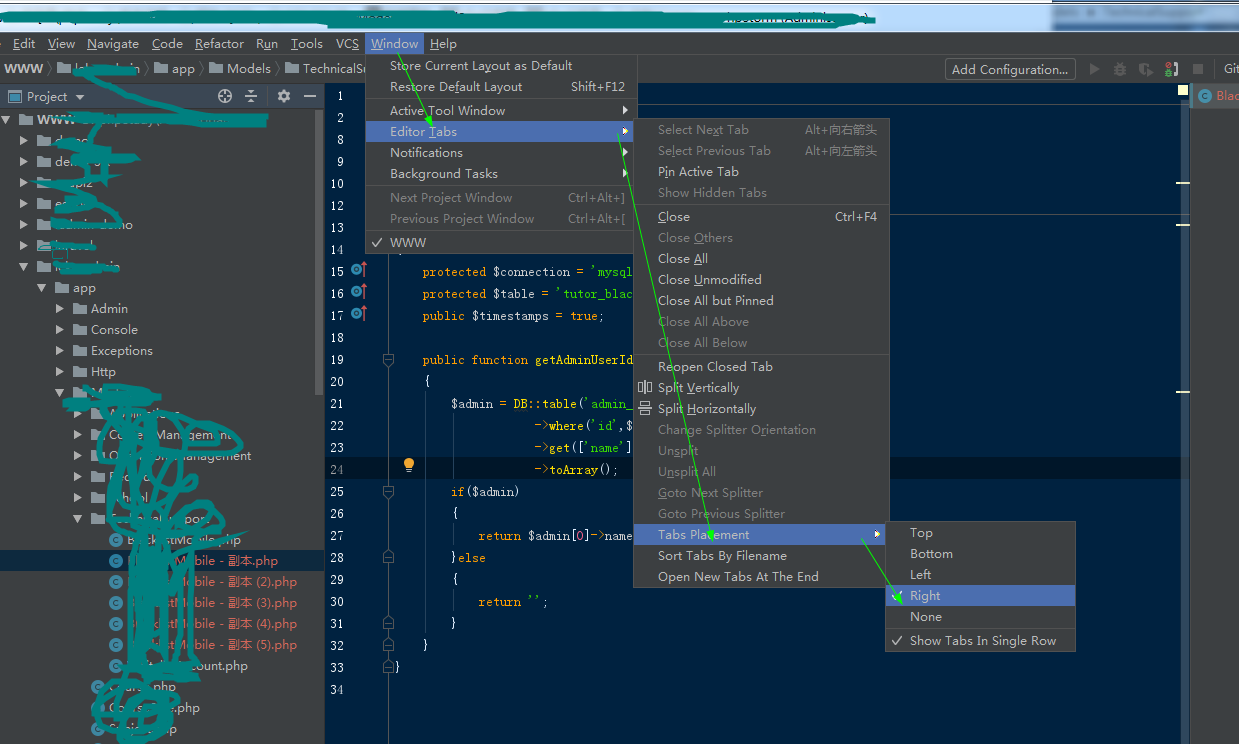This screenshot has width=1239, height=744.
Task: Click the Console folder icon
Action: pos(79,329)
